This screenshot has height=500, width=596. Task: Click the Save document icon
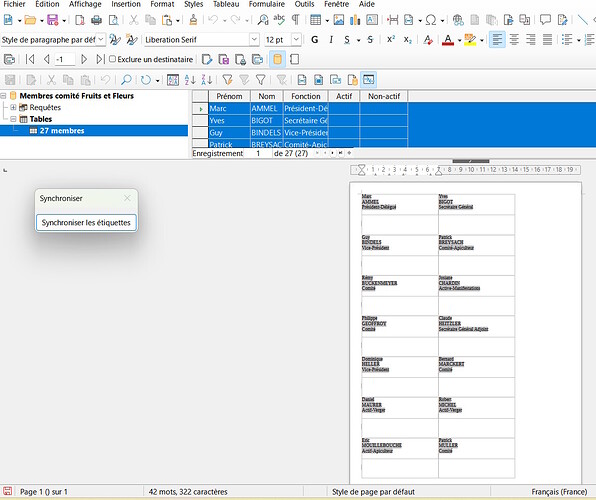click(x=52, y=20)
